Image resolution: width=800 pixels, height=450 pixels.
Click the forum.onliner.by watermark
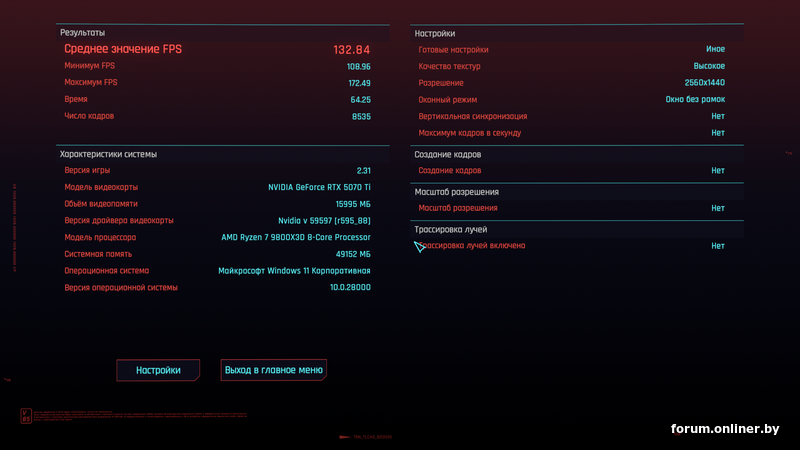pyautogui.click(x=725, y=429)
